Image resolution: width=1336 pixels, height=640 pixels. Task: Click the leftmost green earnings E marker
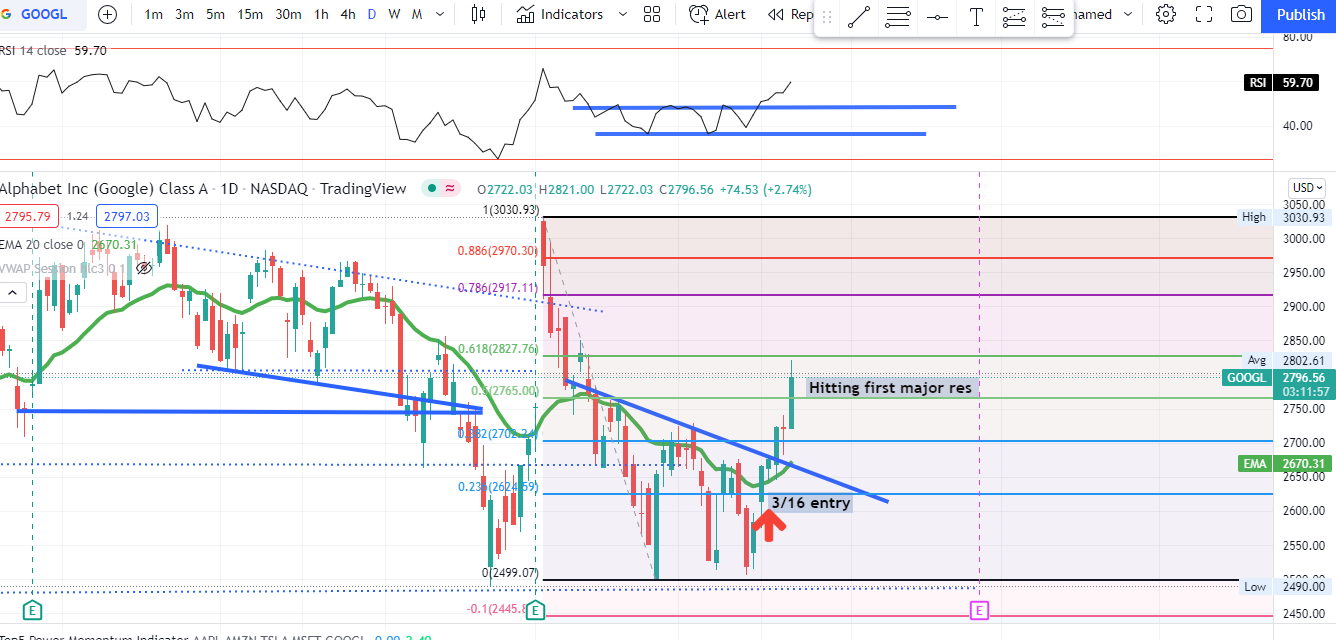pyautogui.click(x=32, y=609)
